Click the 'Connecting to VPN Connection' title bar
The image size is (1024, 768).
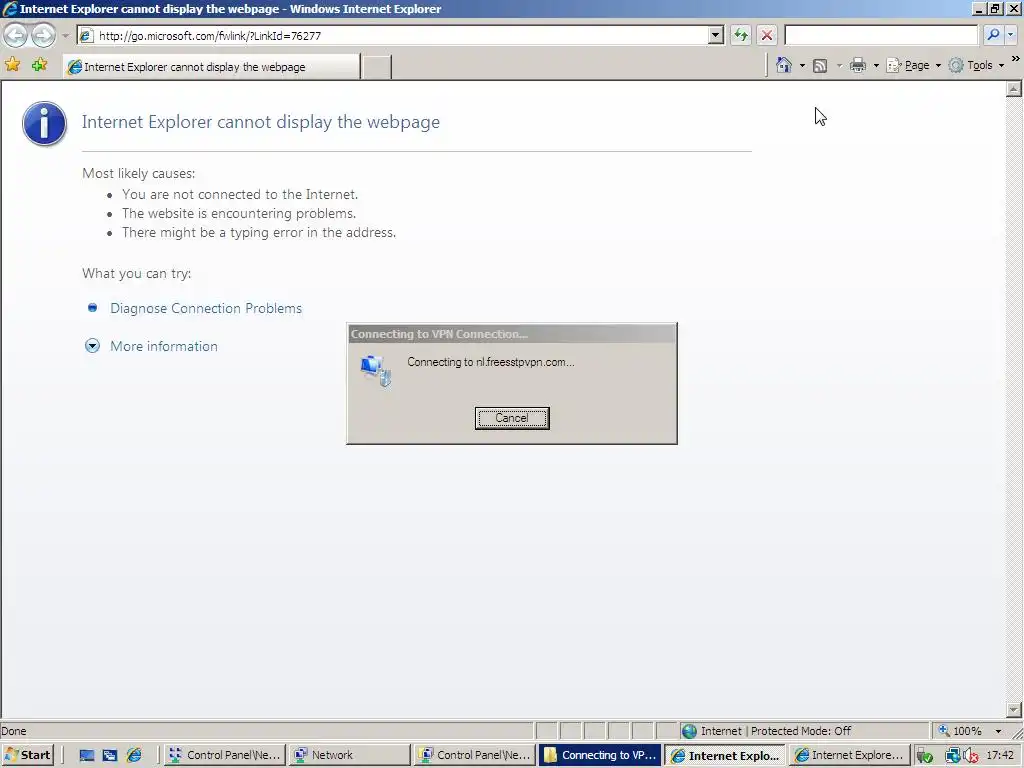click(x=512, y=334)
